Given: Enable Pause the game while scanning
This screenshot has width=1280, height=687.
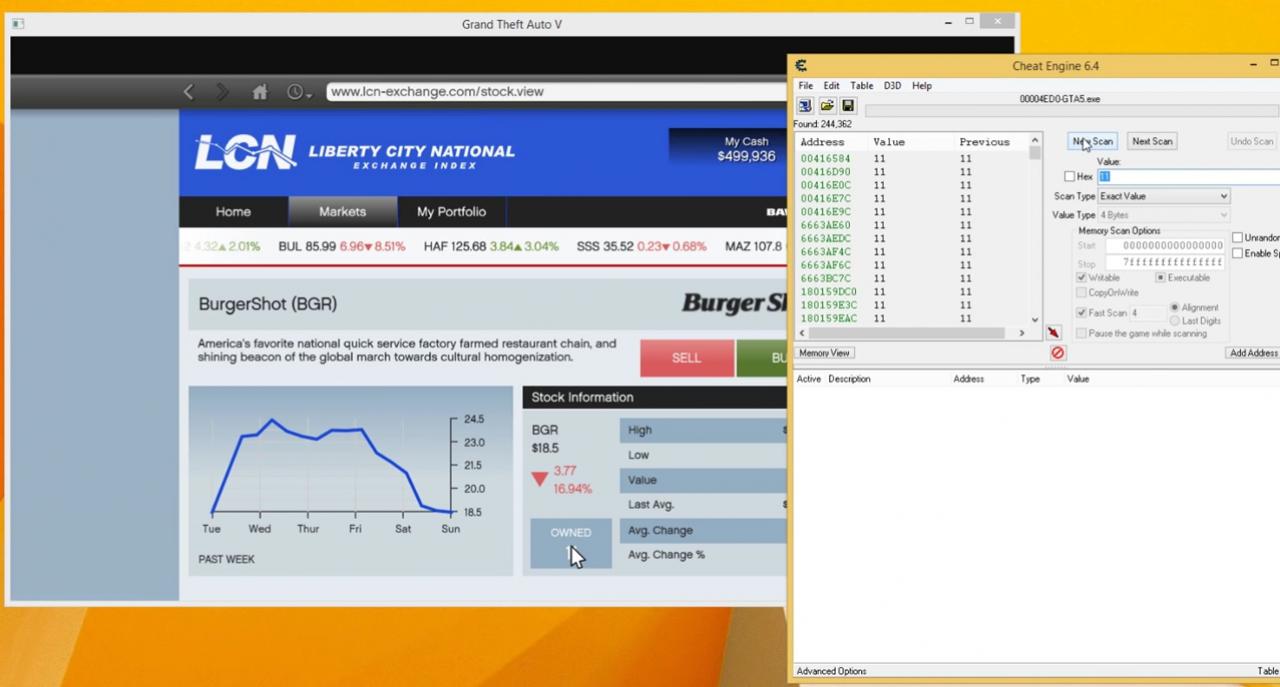Looking at the screenshot, I should point(1082,333).
